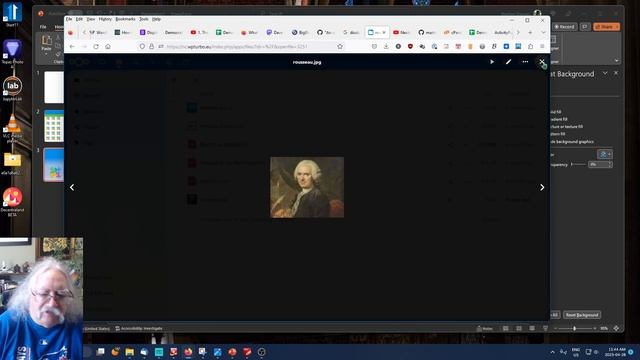Close the rousseau.jpg image viewer
Viewport: 640px width, 360px height.
coord(542,62)
